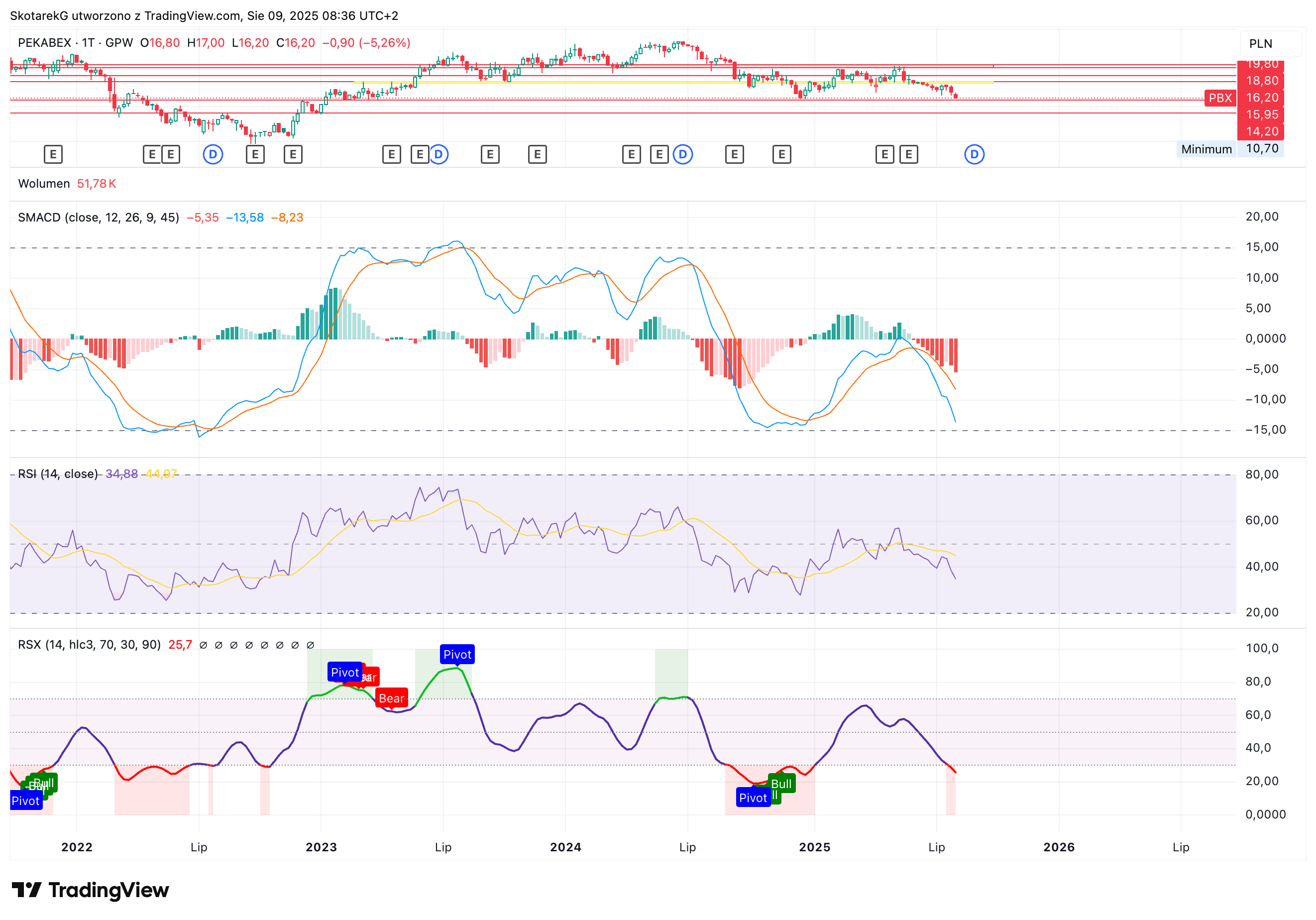Screen dimensions: 1316x920
Task: Click the 60,00 level on RSI scale
Action: [x=1262, y=520]
